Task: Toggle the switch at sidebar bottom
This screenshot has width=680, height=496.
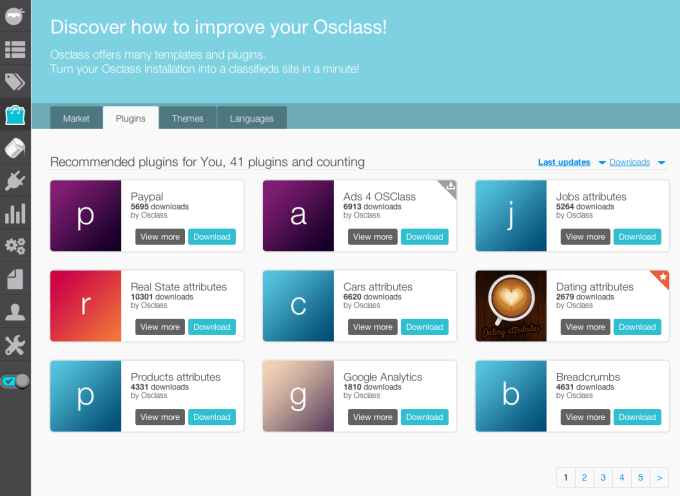Action: pyautogui.click(x=15, y=381)
